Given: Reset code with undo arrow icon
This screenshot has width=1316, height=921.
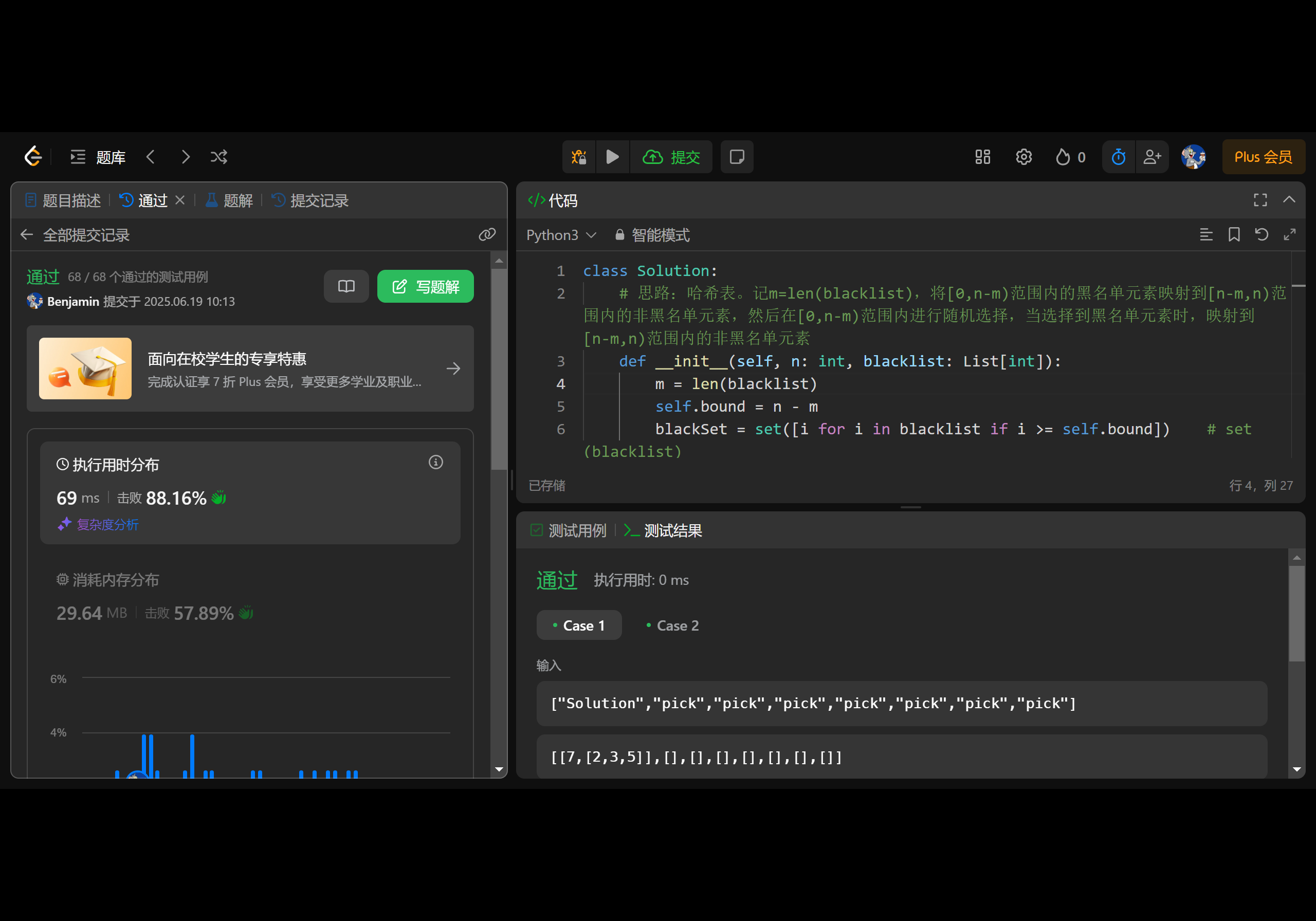Looking at the screenshot, I should [1262, 234].
